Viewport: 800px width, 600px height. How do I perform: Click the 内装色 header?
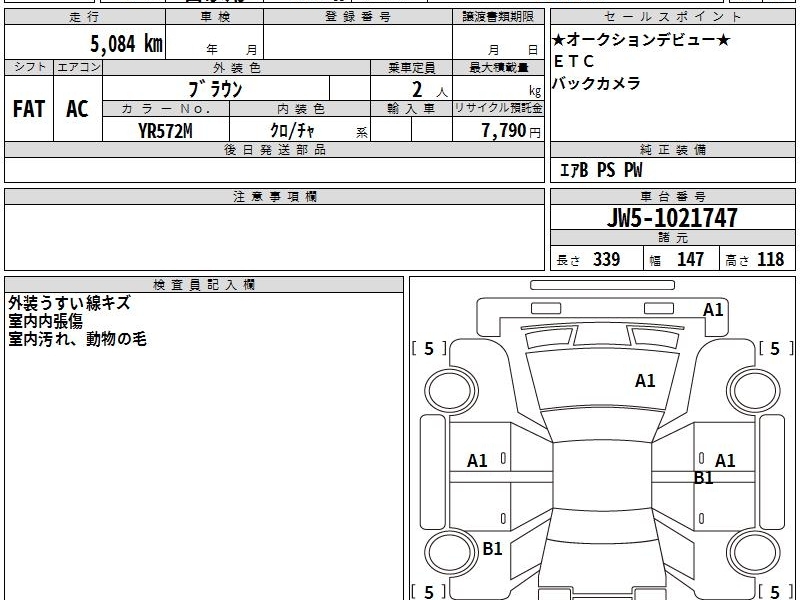[x=300, y=109]
